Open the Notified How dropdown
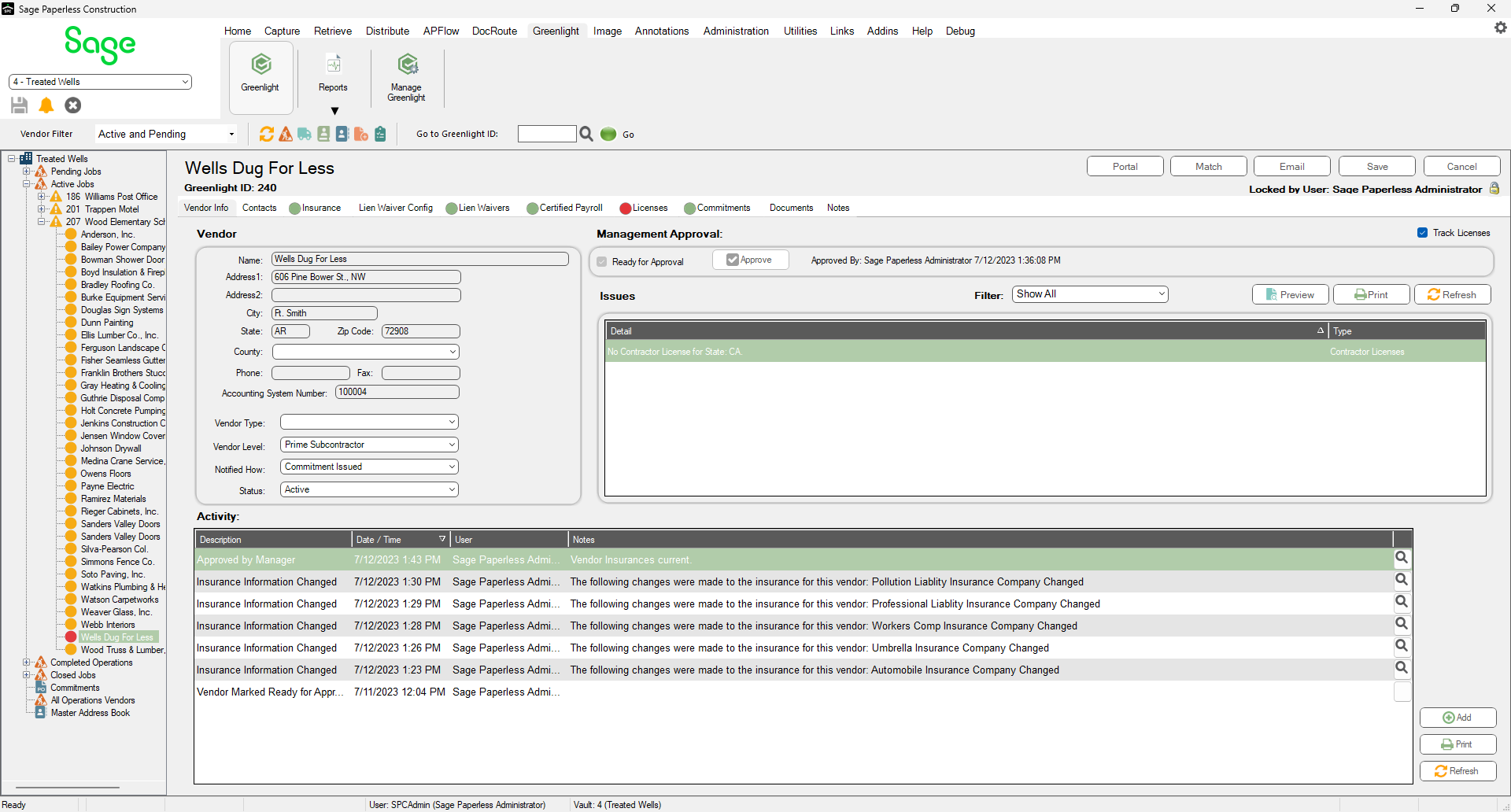 point(369,467)
